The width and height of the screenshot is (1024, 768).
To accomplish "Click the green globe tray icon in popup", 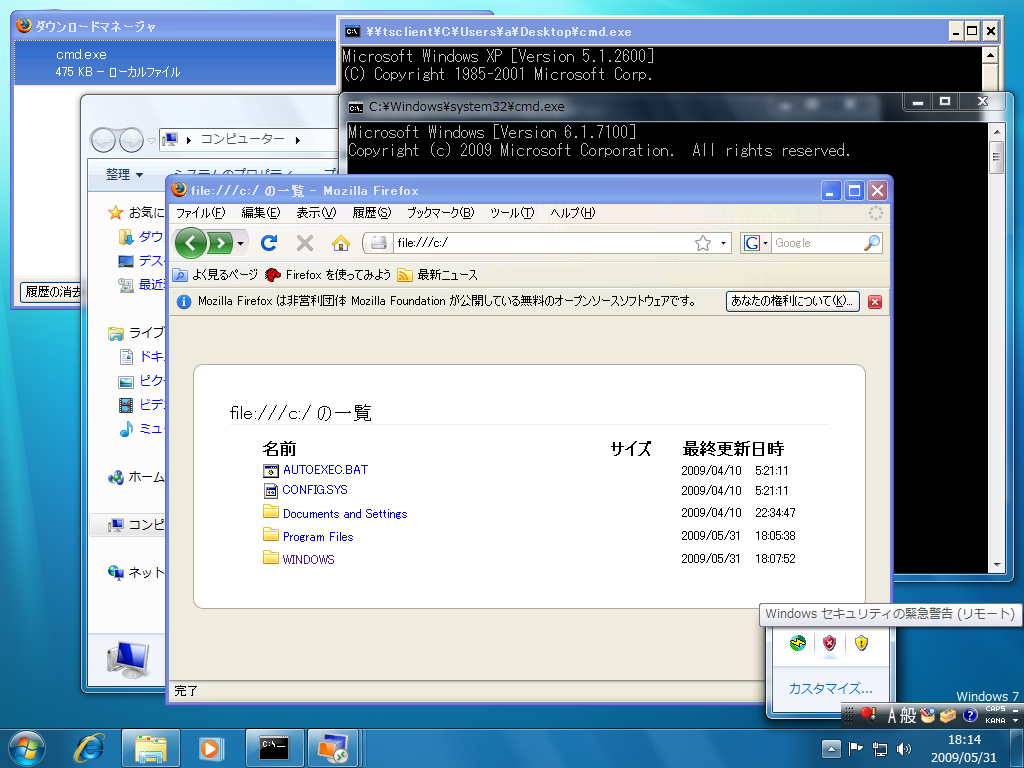I will click(797, 643).
